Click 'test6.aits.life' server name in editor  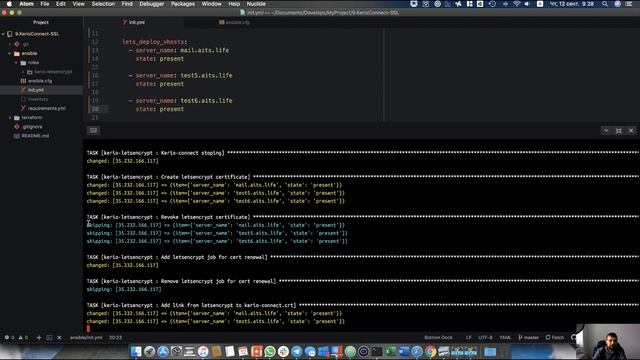[x=206, y=100]
